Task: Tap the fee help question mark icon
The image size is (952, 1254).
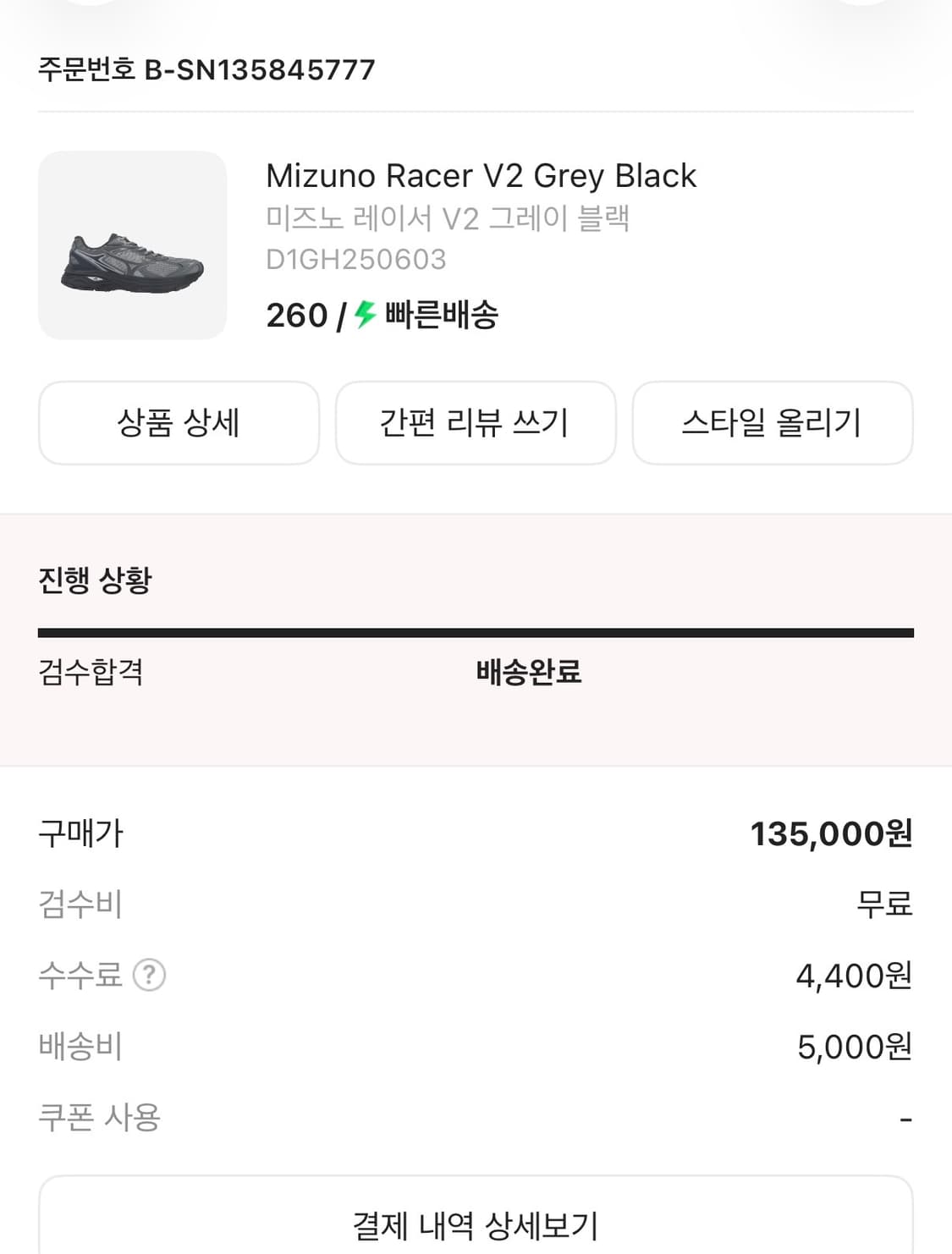Action: pos(150,975)
